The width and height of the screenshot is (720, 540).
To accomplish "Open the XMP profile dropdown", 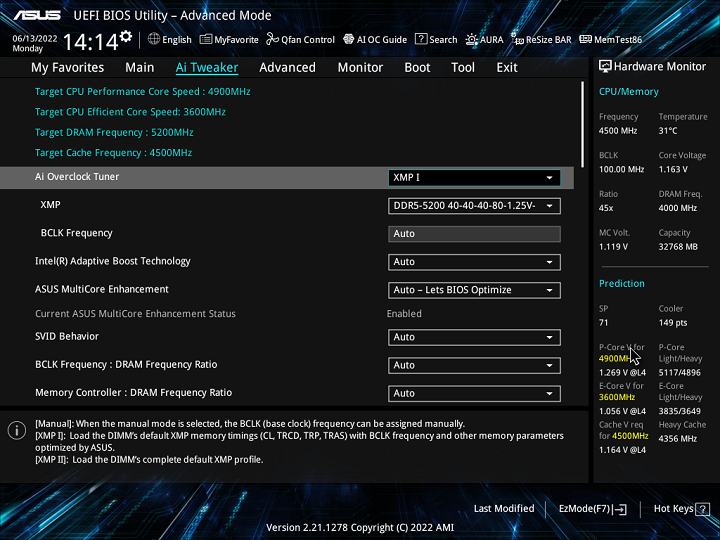I will click(x=474, y=206).
